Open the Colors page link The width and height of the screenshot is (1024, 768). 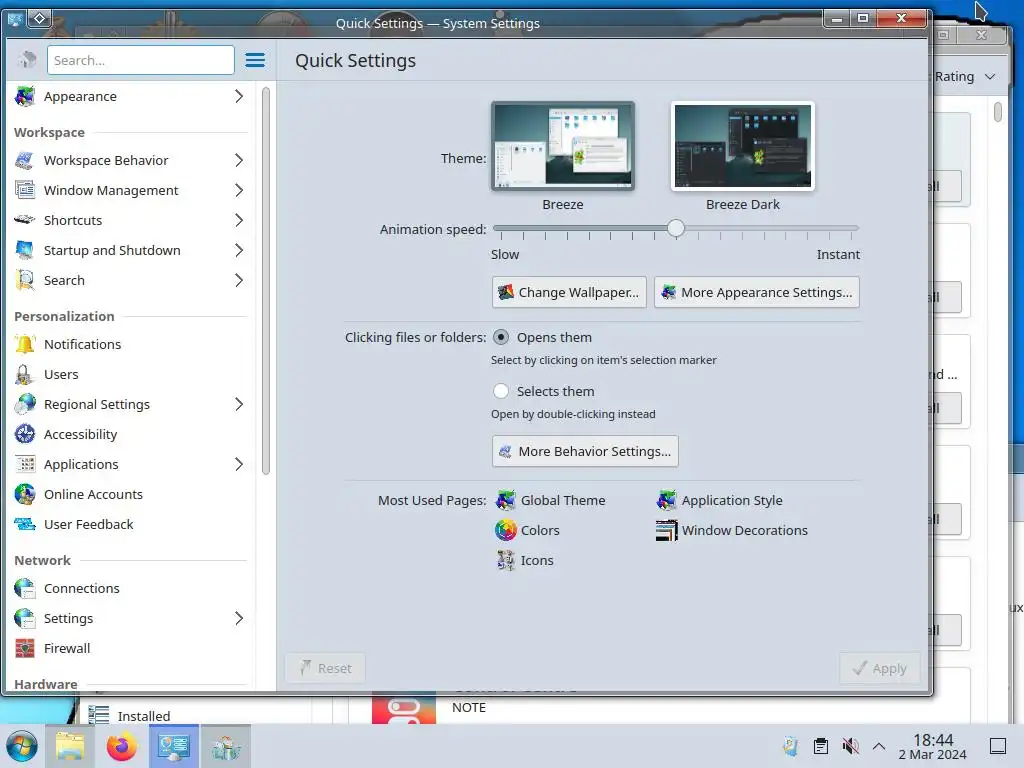click(x=540, y=530)
